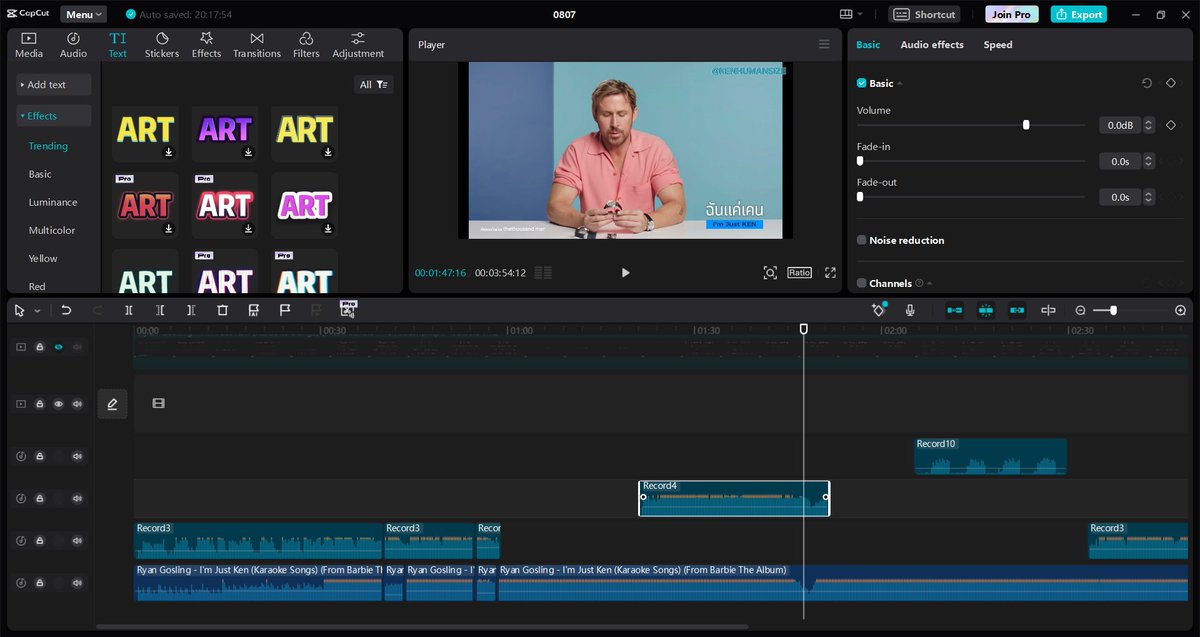
Task: Click the Export button
Action: click(1078, 14)
